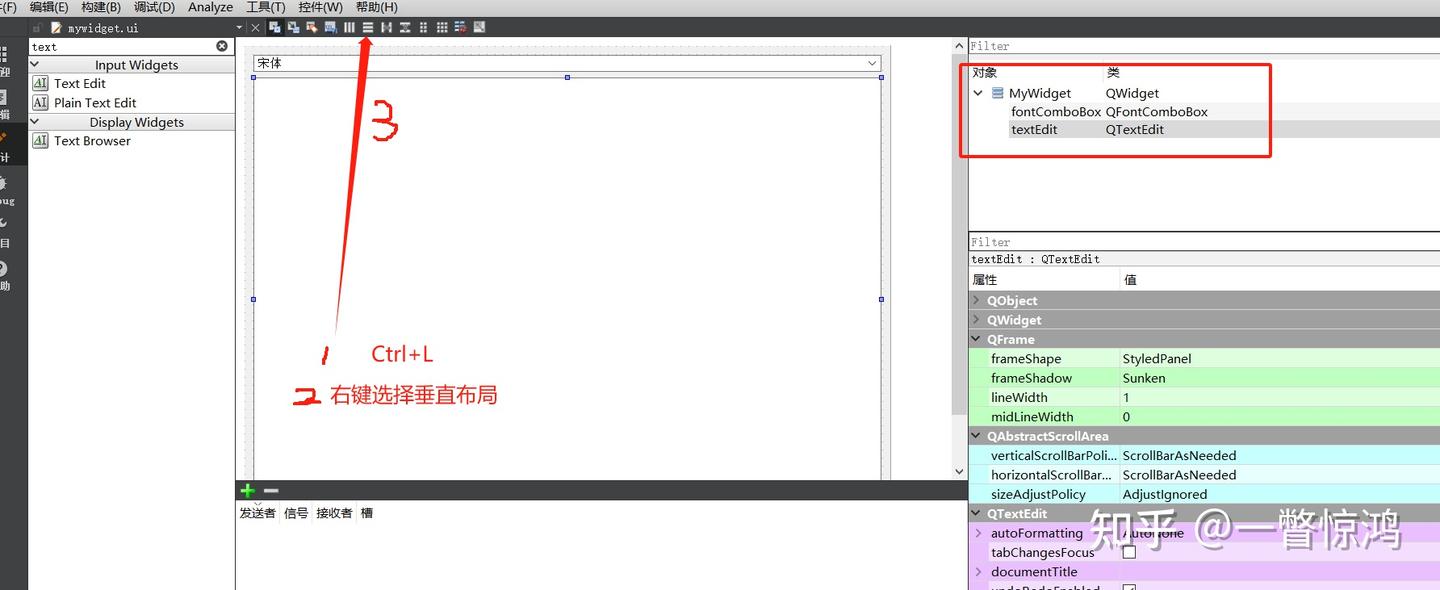Click the 接收者 column header
The height and width of the screenshot is (590, 1440).
point(334,513)
